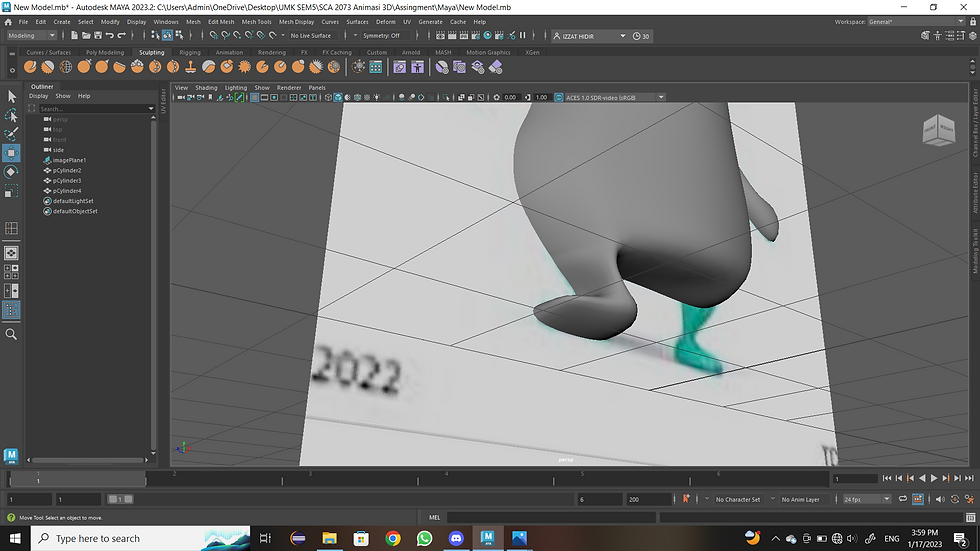Open the Mesh Tools menu
This screenshot has height=551, width=980.
(x=256, y=22)
